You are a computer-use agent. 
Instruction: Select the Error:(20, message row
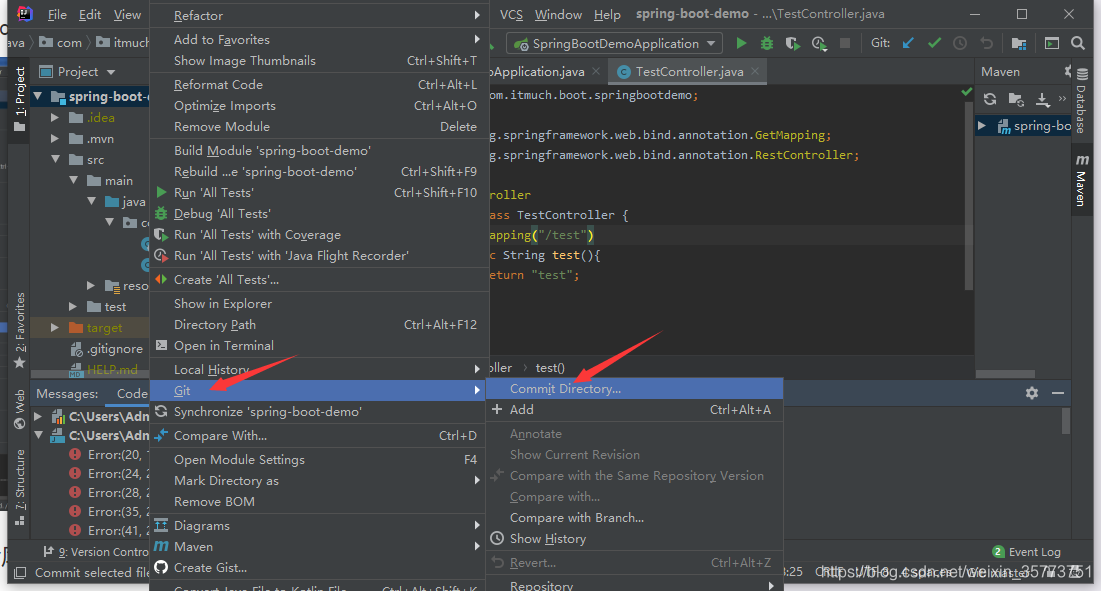108,455
